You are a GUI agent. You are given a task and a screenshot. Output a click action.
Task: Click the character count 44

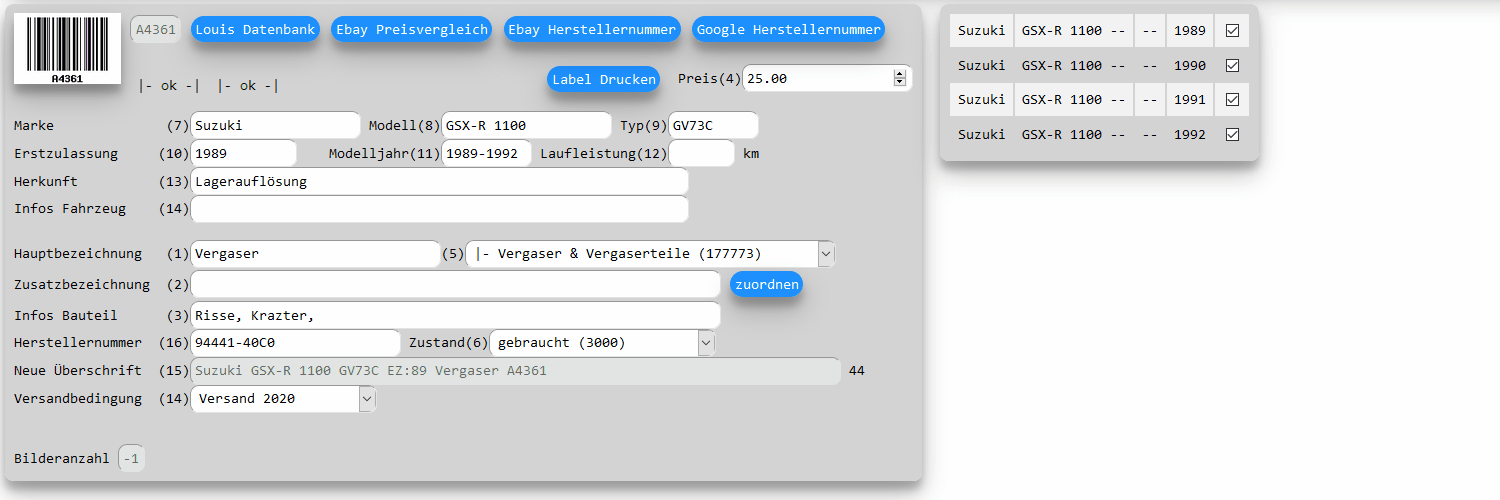point(856,371)
